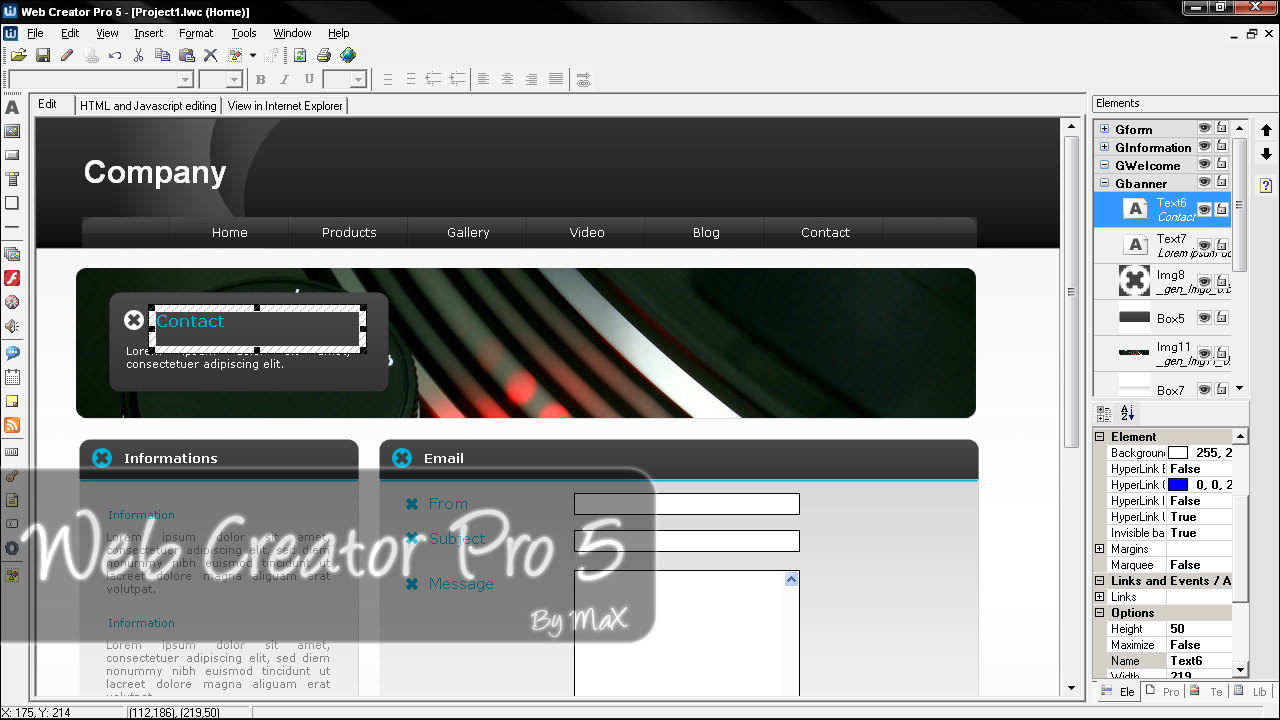Toggle visibility eye for Gform group
The height and width of the screenshot is (720, 1280).
coord(1204,129)
